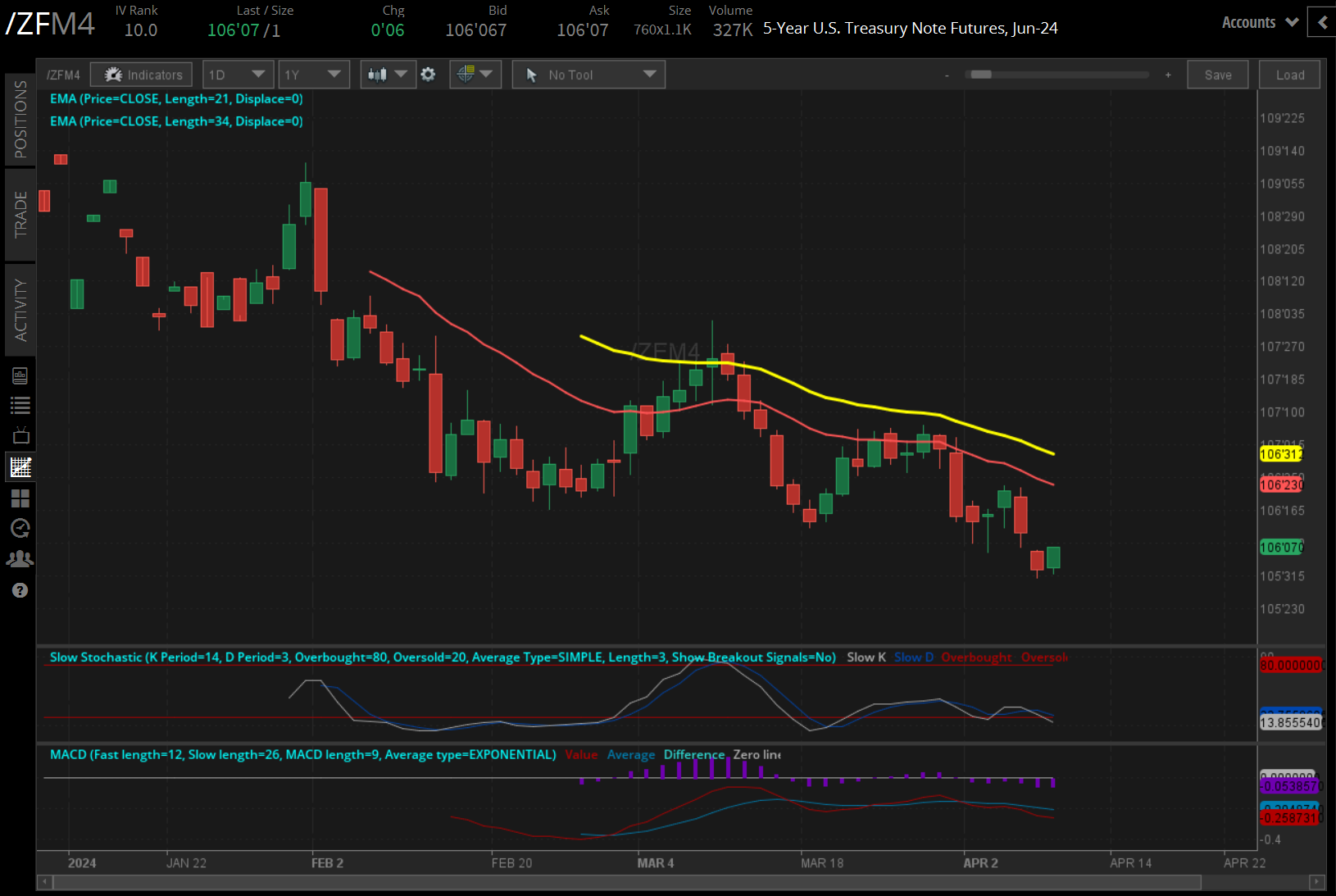Open the 1Y time range dropdown
The image size is (1336, 896).
(313, 75)
